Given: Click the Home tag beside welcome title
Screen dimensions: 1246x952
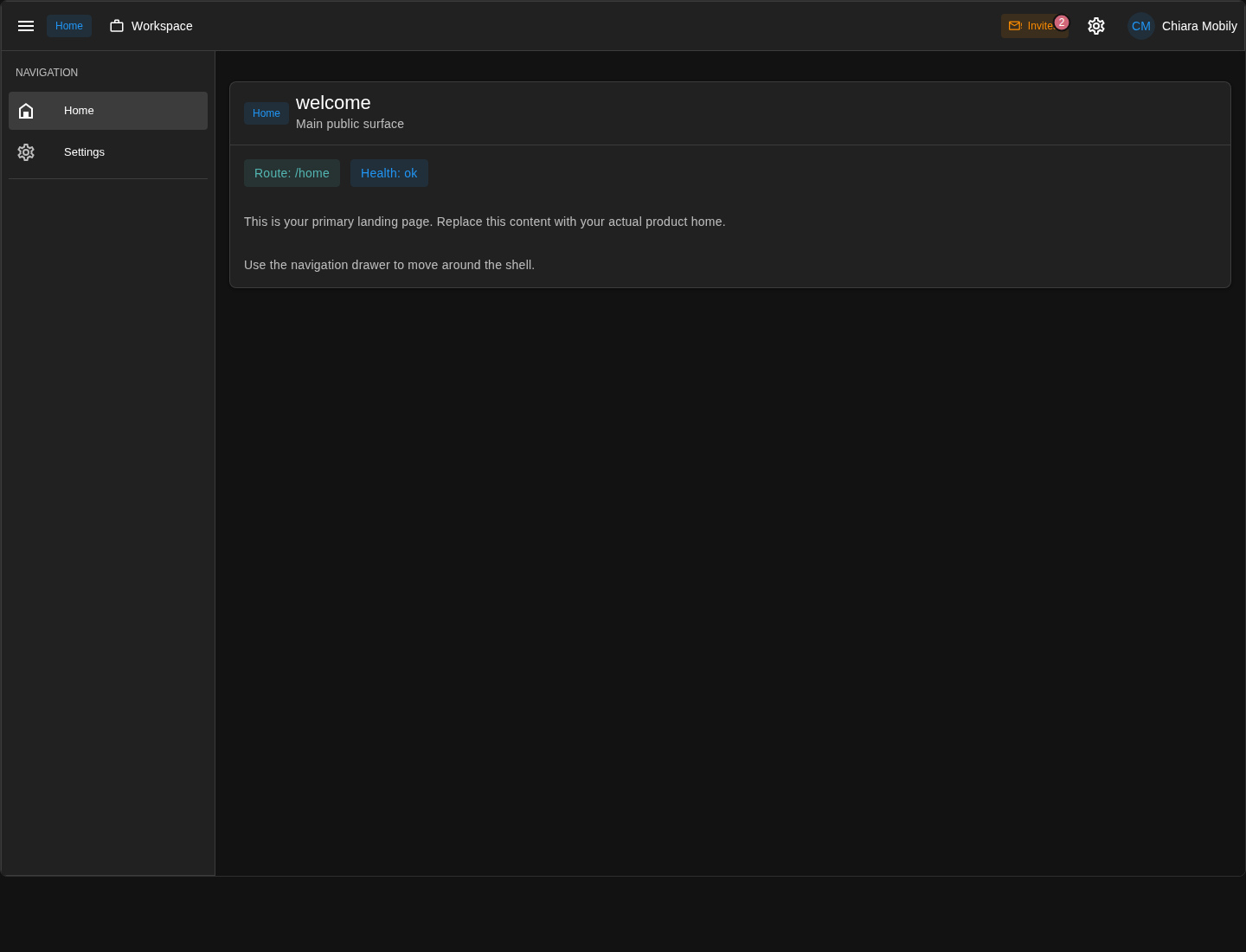Looking at the screenshot, I should [267, 113].
